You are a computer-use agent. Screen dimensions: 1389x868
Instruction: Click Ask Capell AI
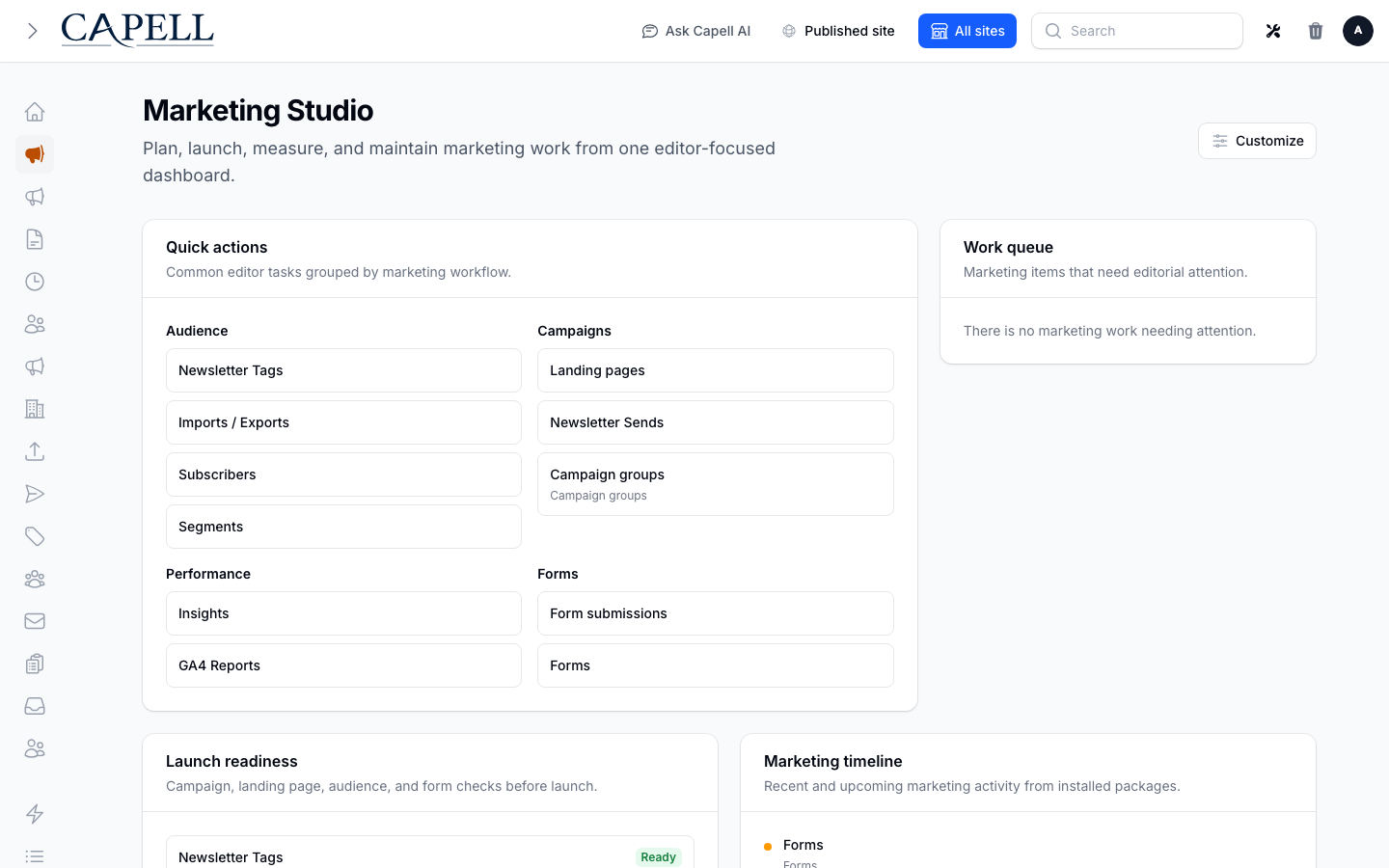tap(696, 31)
